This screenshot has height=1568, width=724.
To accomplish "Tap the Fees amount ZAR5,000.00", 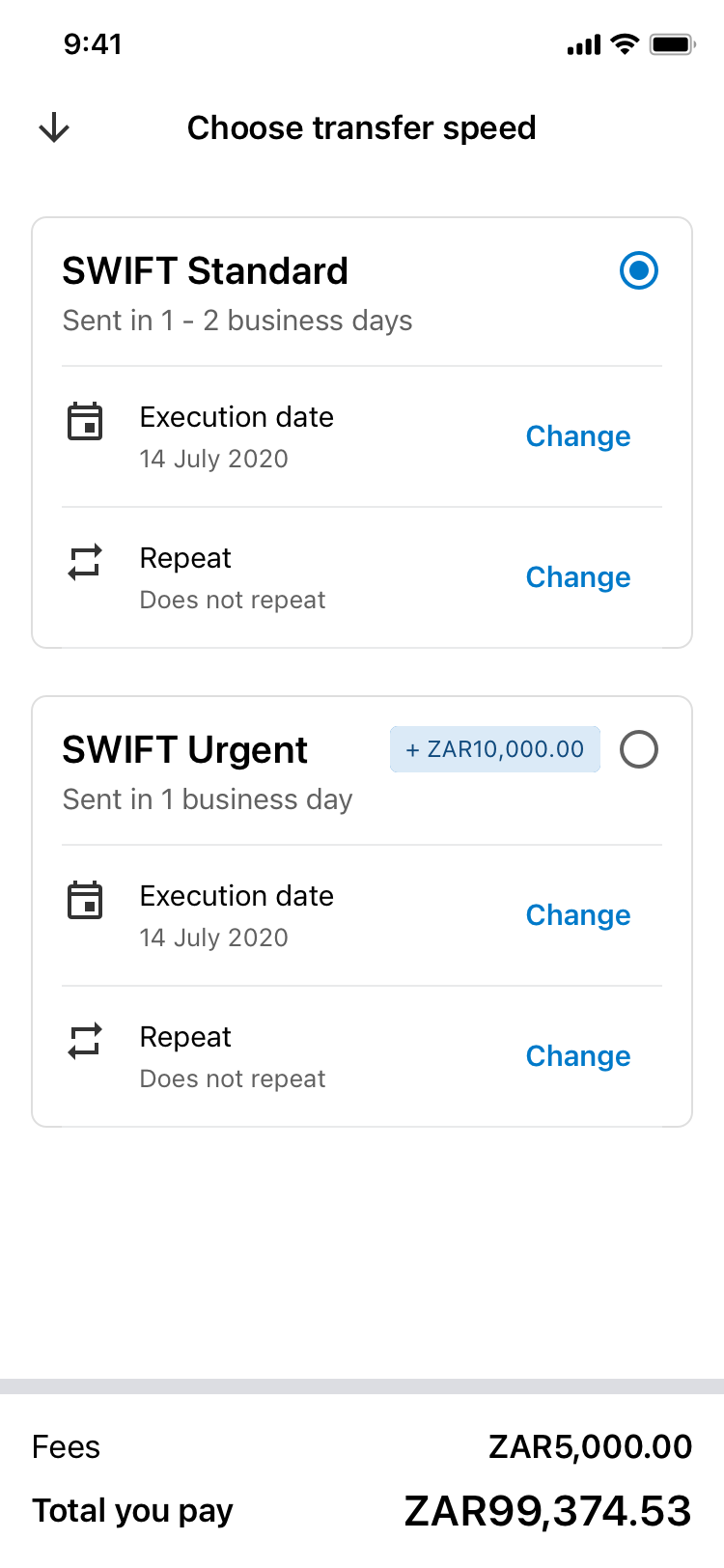I will (590, 1446).
